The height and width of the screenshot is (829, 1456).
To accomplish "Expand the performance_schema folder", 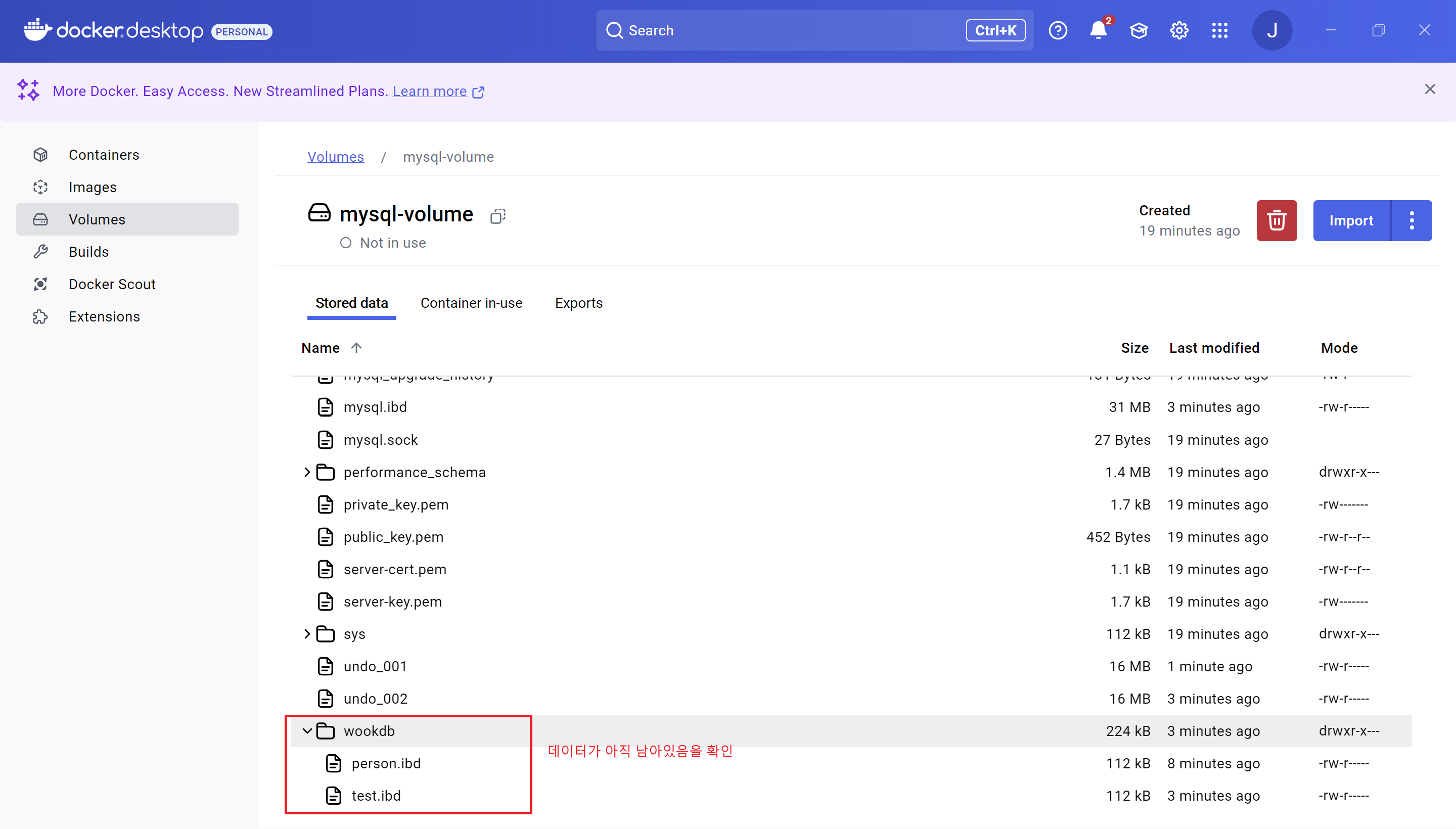I will 307,472.
